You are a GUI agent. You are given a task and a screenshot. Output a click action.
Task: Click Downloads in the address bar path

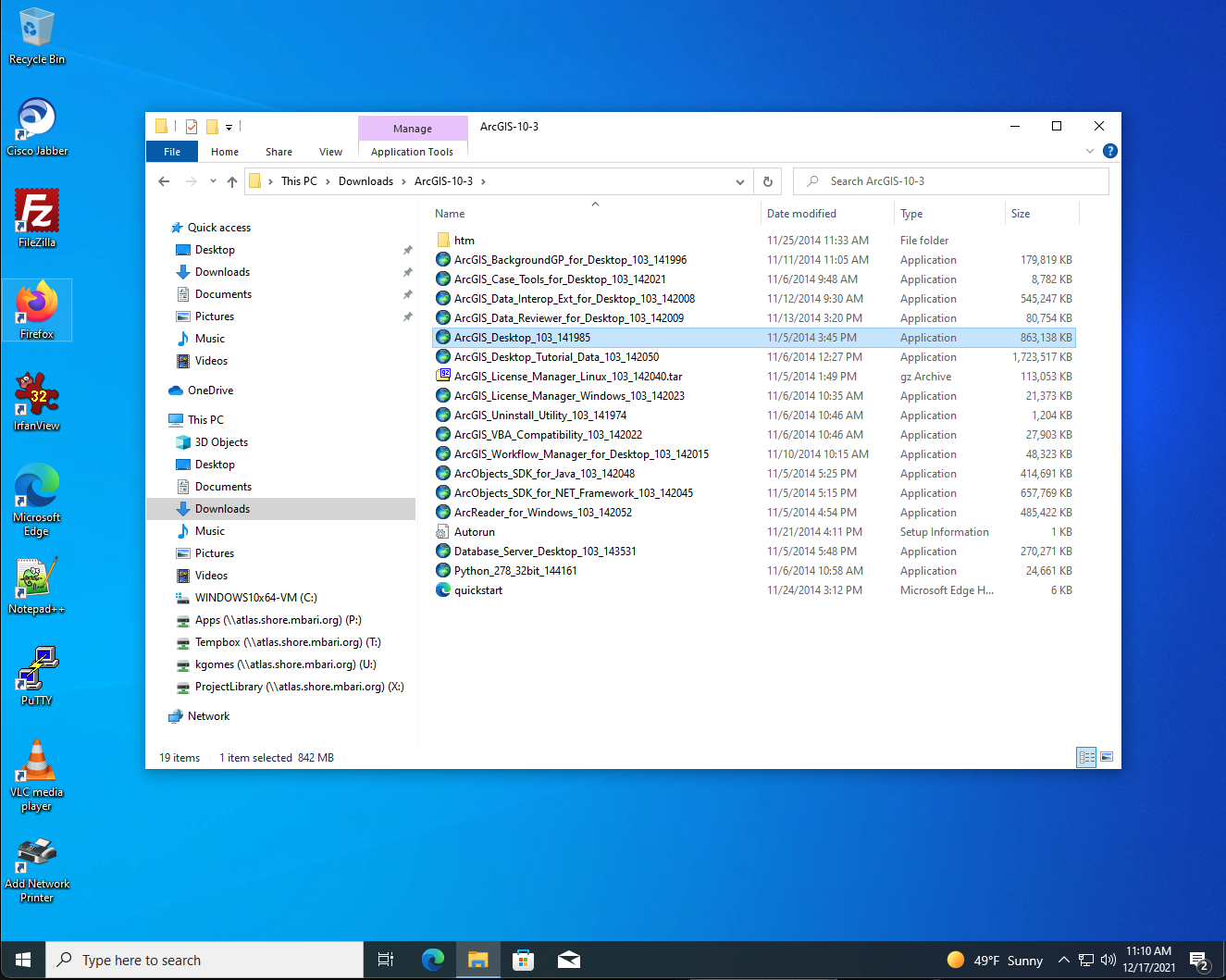(x=365, y=181)
